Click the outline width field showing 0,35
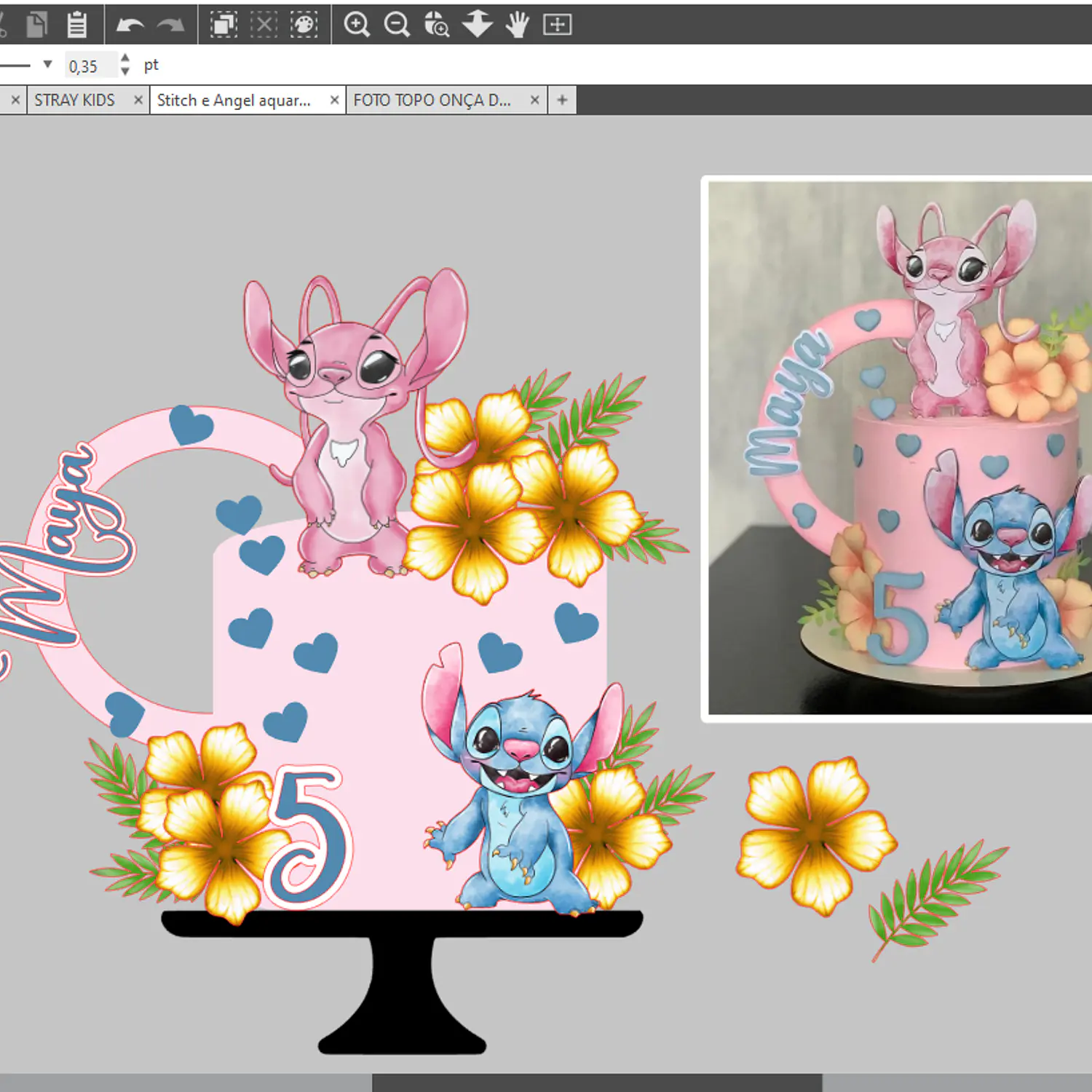Screen dimensions: 1092x1092 click(x=90, y=66)
